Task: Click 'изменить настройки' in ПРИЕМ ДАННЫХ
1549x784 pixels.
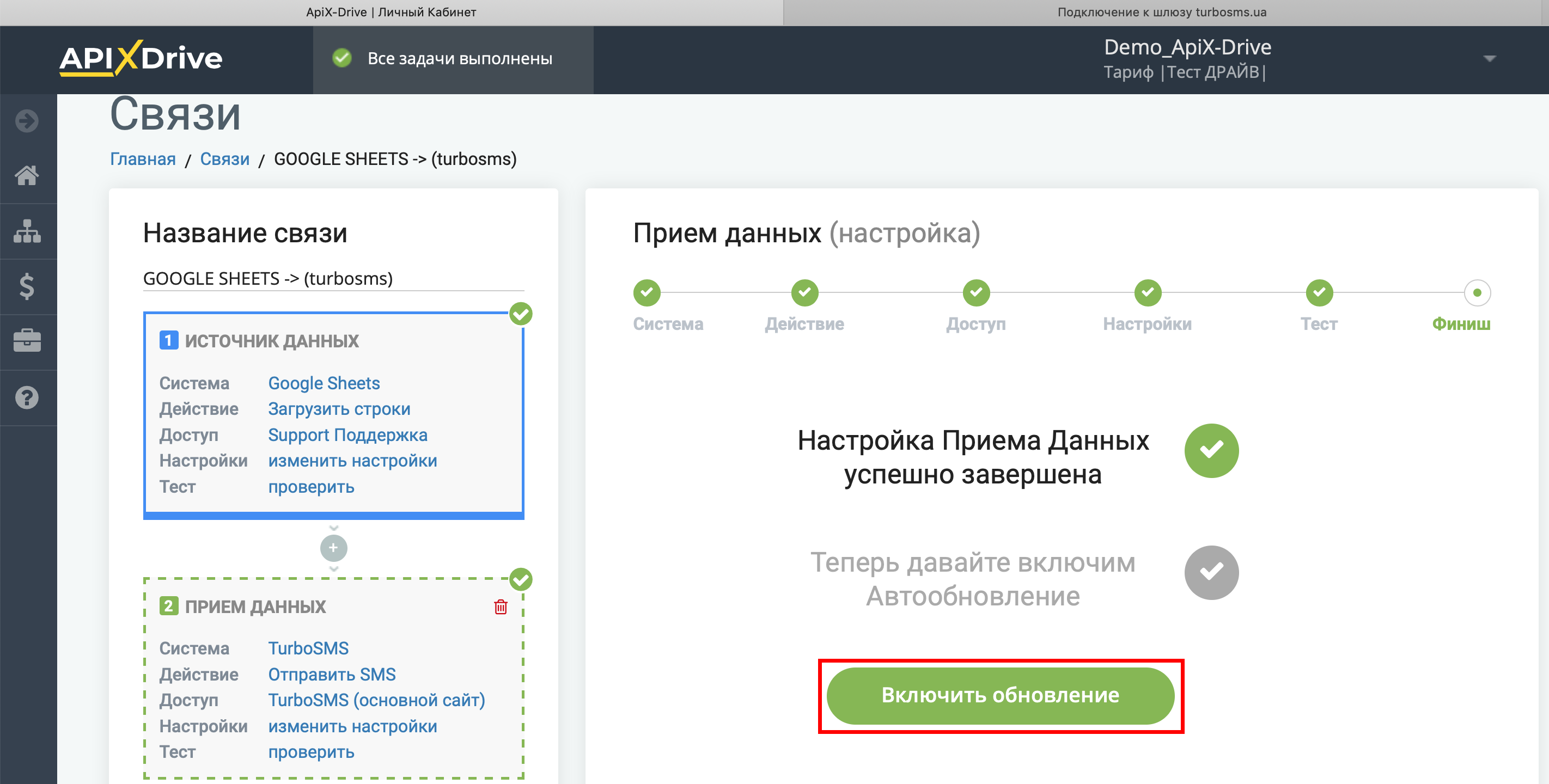Action: [352, 726]
